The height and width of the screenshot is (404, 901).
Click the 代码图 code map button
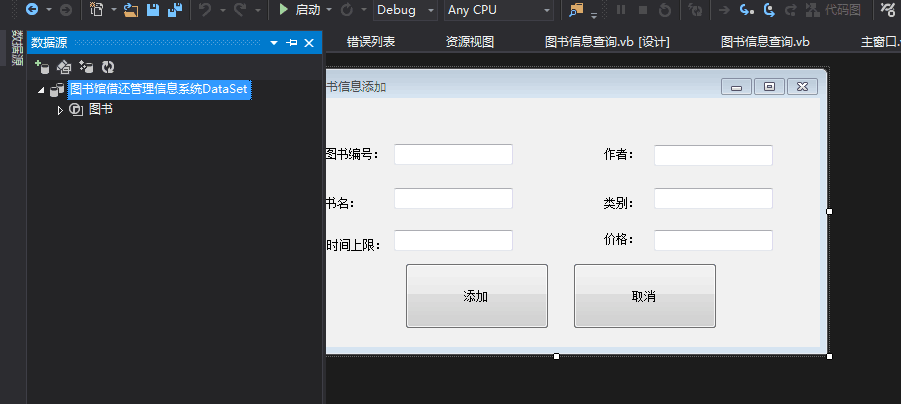pyautogui.click(x=833, y=10)
